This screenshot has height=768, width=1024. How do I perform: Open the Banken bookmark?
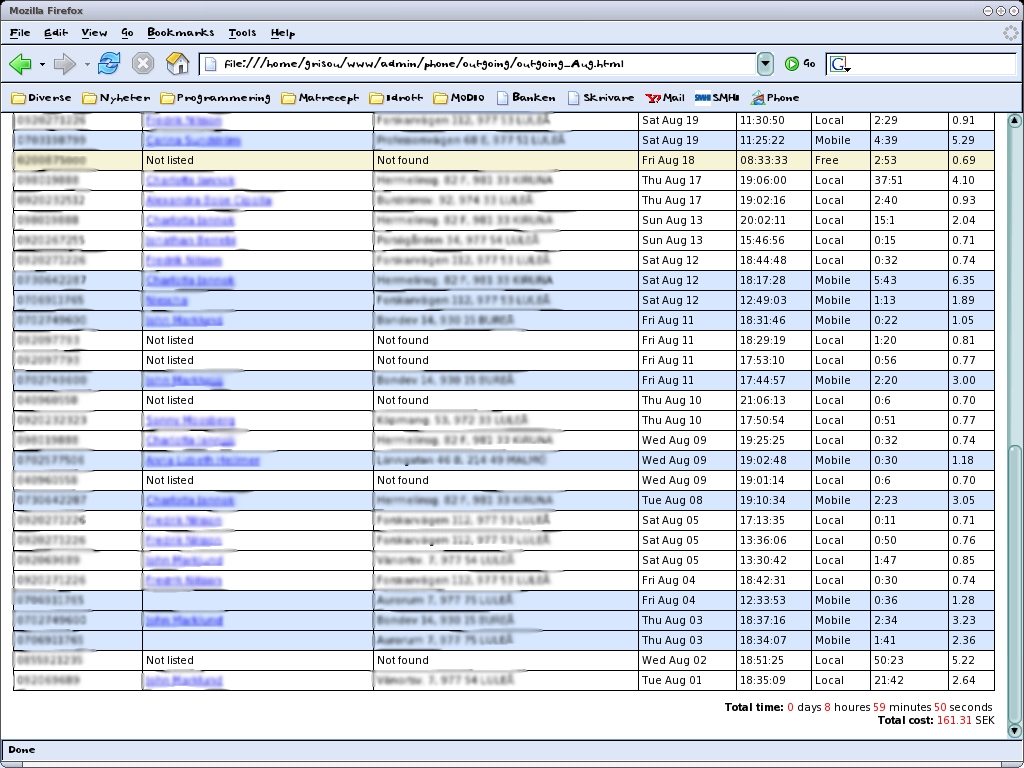pos(525,98)
